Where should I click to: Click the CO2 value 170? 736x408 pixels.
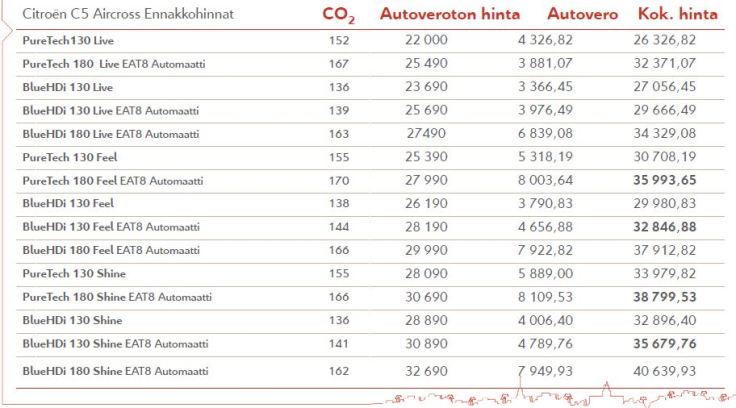click(x=338, y=181)
